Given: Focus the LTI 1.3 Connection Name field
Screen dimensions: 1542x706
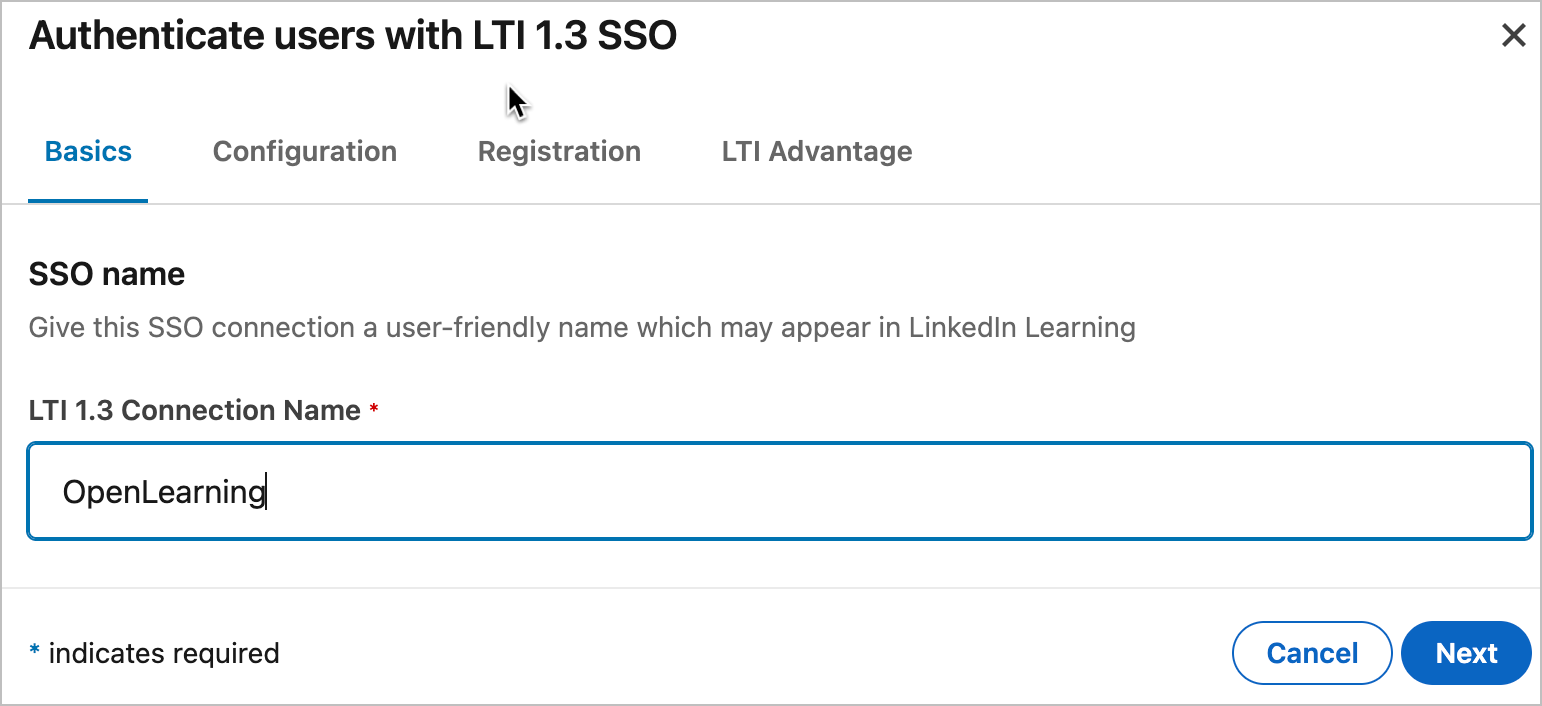Looking at the screenshot, I should coord(780,491).
